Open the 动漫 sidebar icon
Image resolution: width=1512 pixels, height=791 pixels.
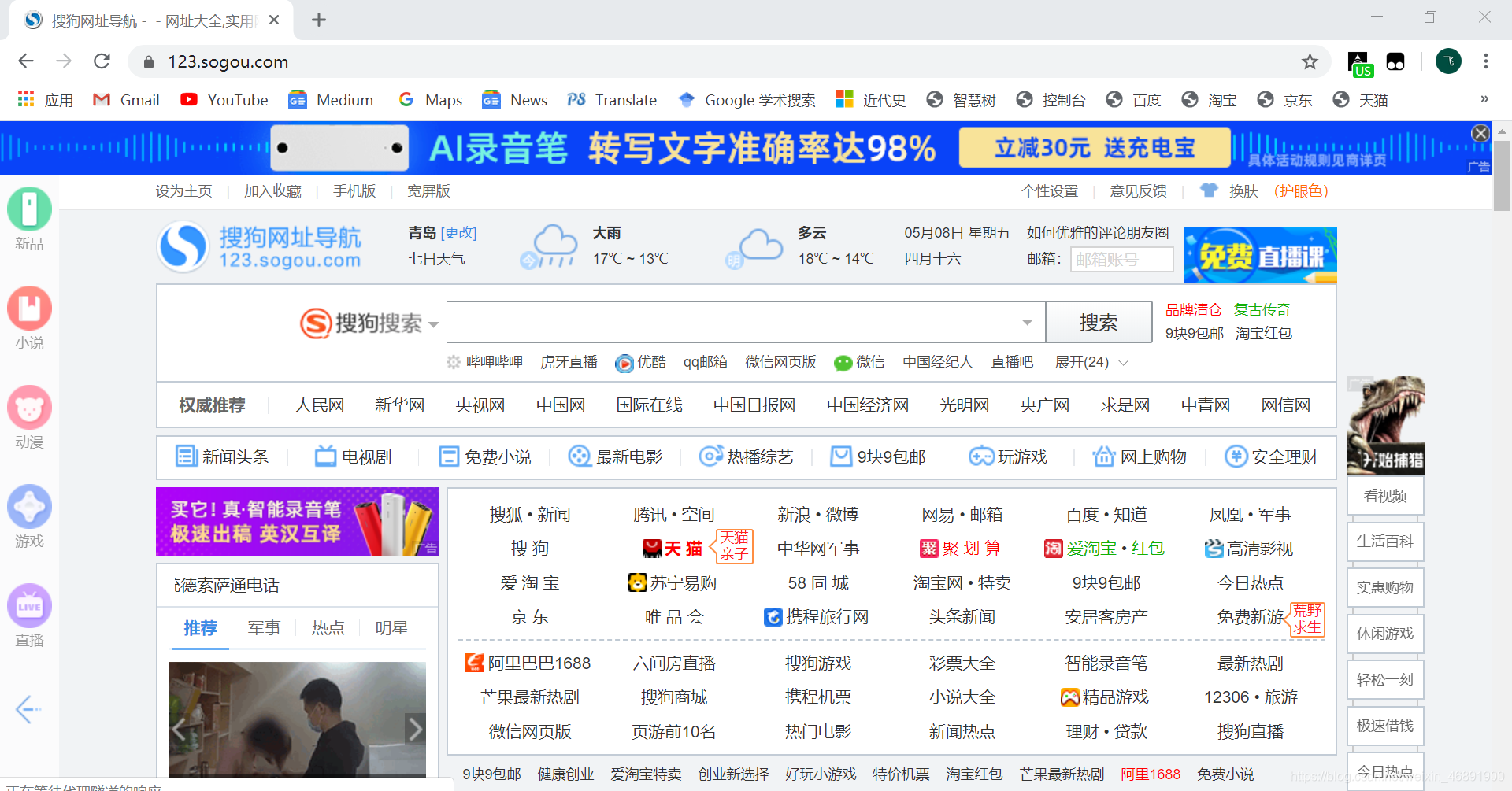[x=30, y=408]
